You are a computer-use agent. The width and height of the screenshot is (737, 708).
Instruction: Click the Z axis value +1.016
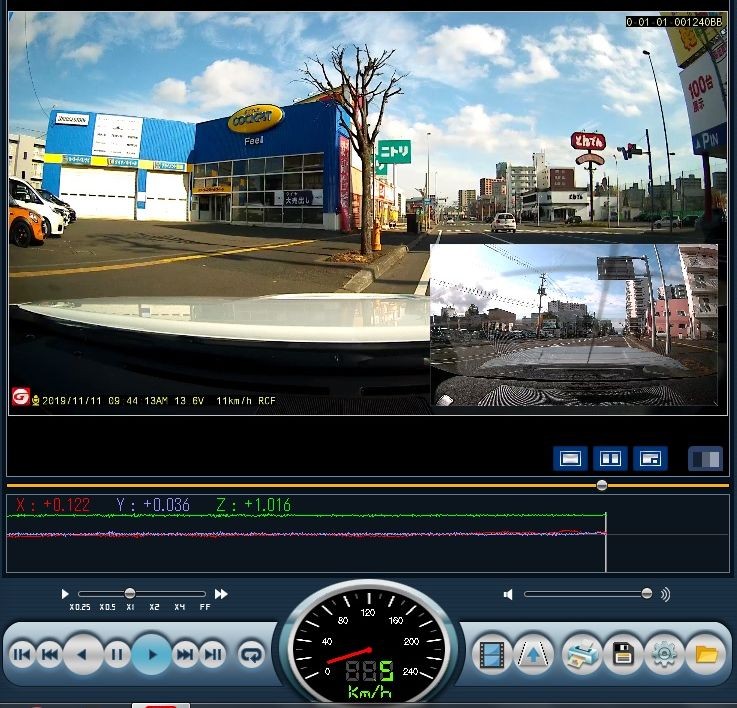pos(267,505)
